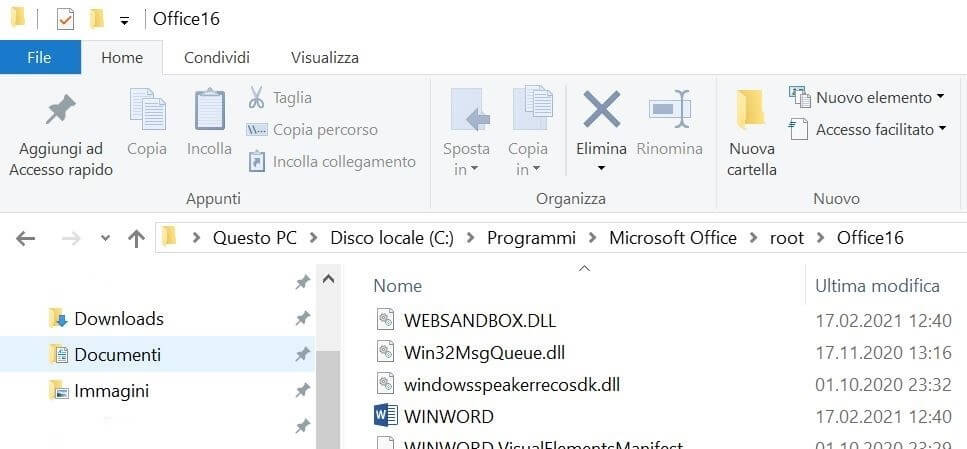This screenshot has height=449, width=967.
Task: Click the Properties checkmark quick-access icon
Action: coord(65,19)
